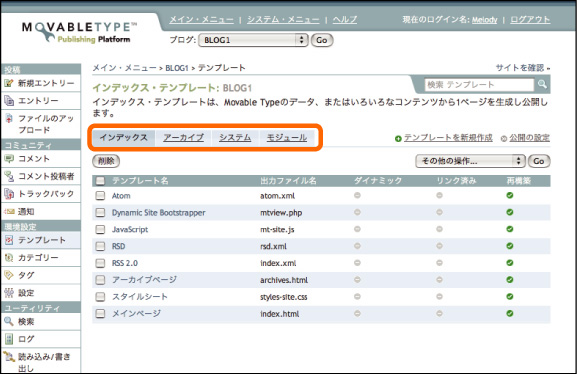Switch to the システム tab
Screen dimensions: 577x374
pos(235,137)
